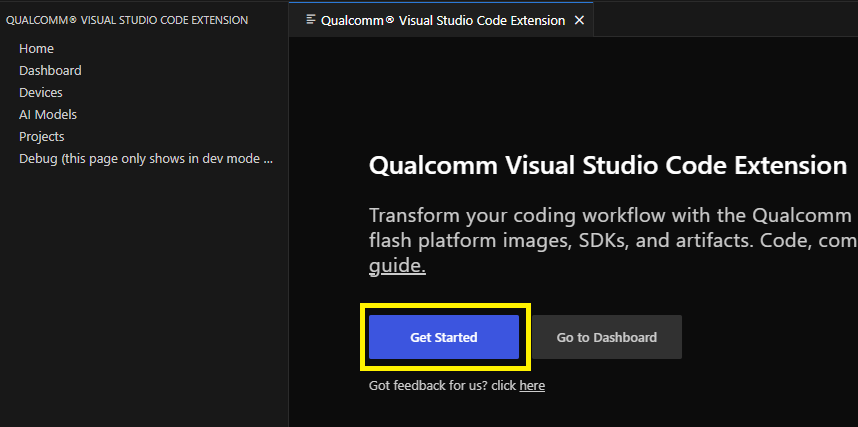Image resolution: width=858 pixels, height=427 pixels.
Task: Open the Dashboard sidebar entry
Action: point(50,71)
